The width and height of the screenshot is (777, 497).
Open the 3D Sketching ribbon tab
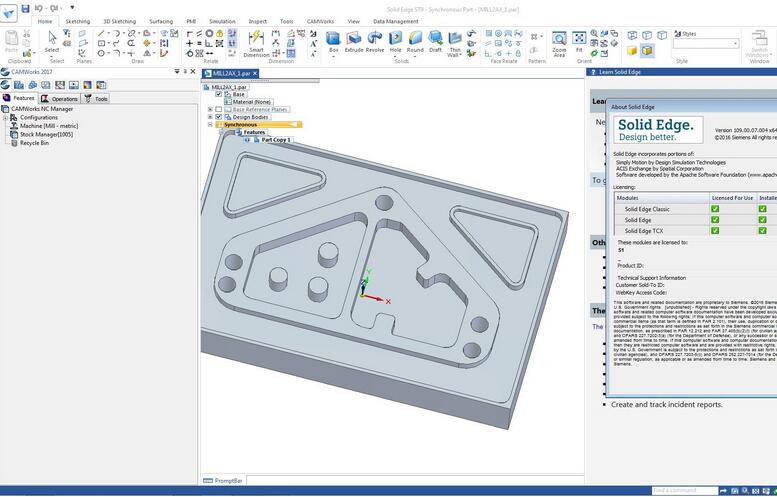point(119,21)
